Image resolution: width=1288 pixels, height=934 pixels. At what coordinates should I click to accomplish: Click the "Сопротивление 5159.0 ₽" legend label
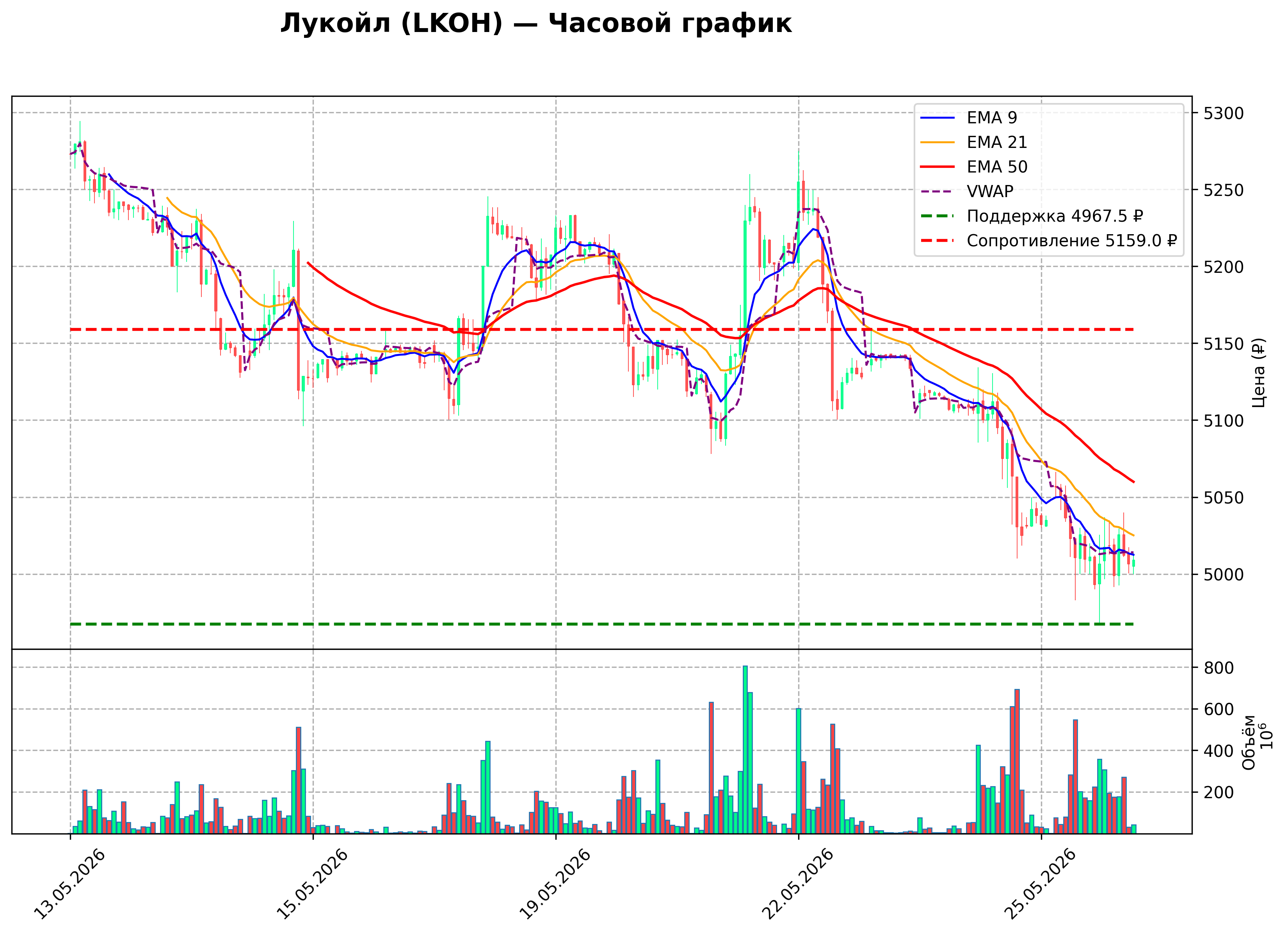[x=1072, y=241]
